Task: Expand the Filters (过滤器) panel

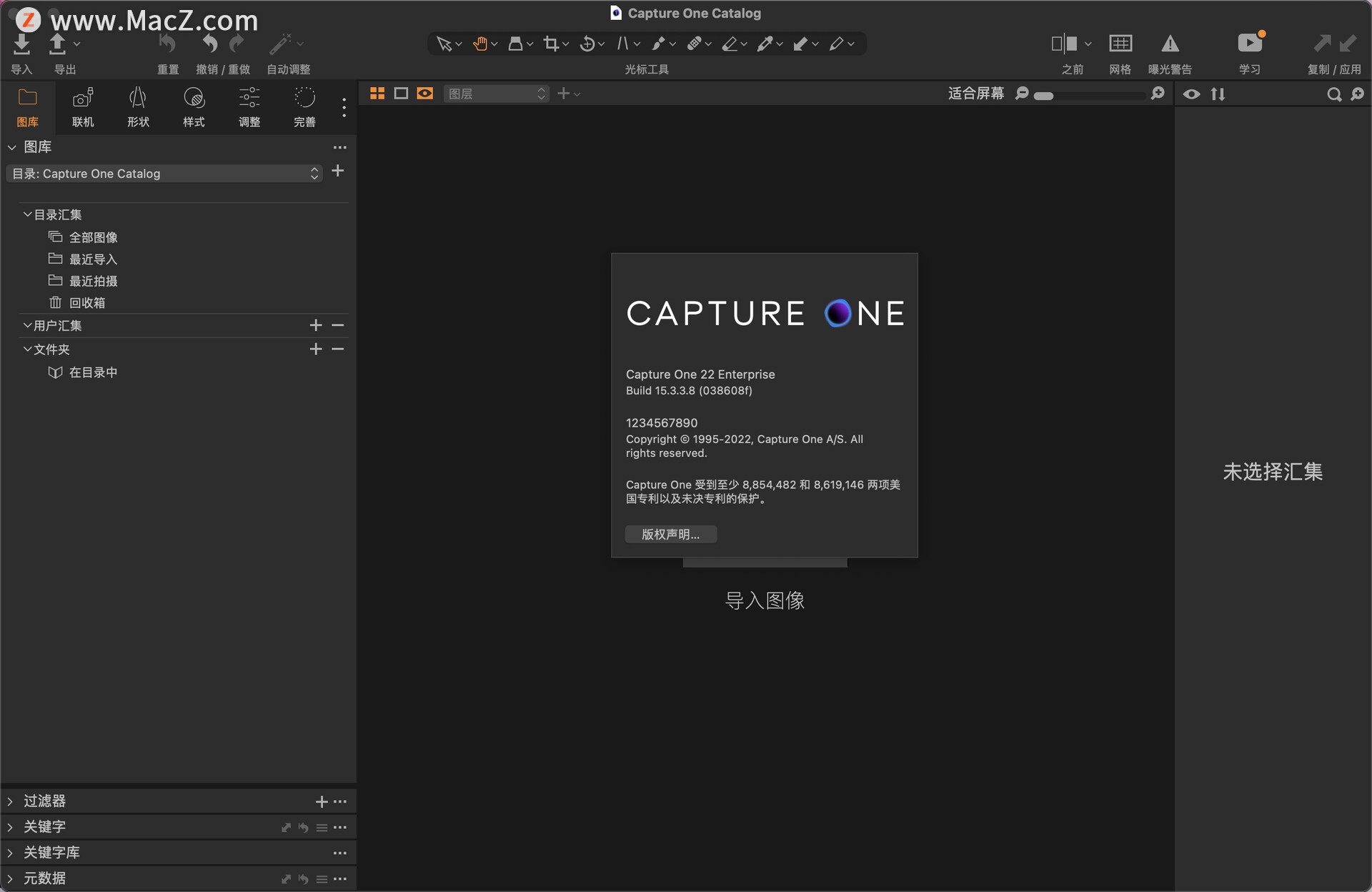Action: click(x=10, y=801)
